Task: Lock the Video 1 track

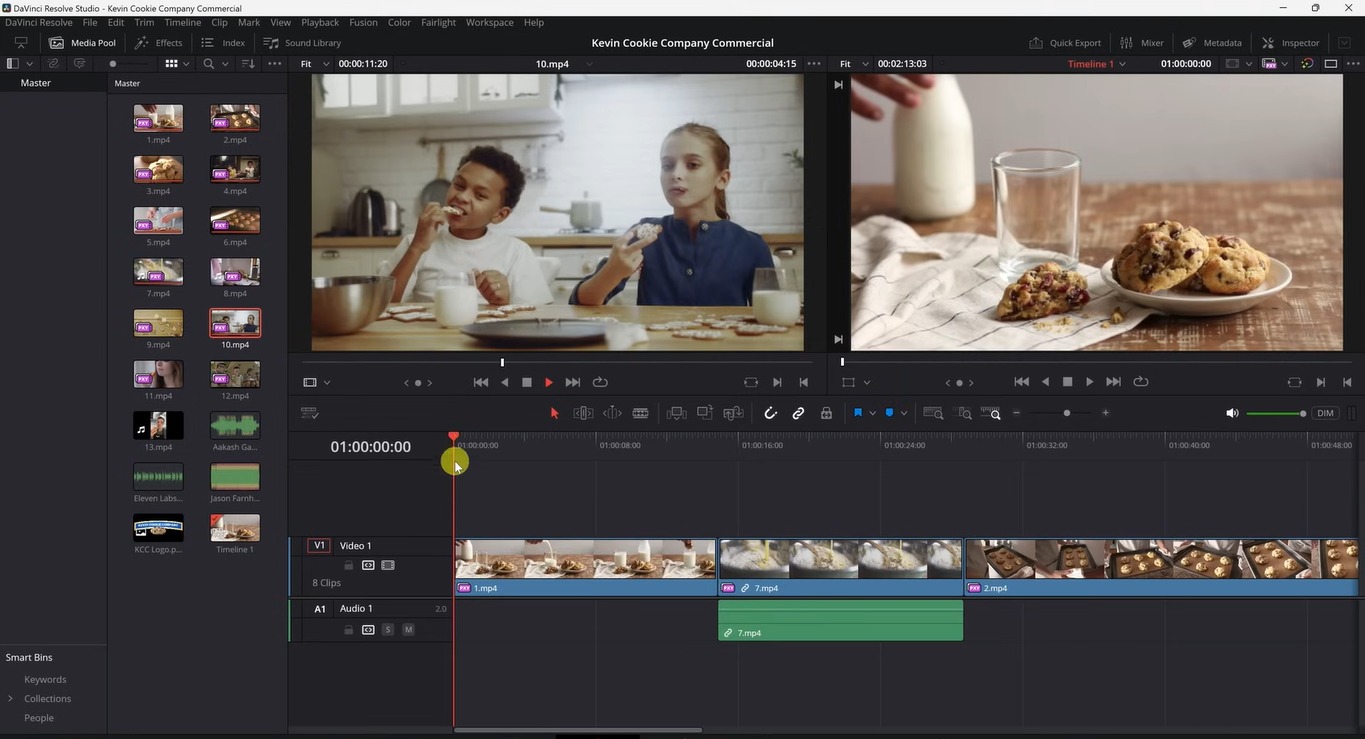Action: (349, 566)
